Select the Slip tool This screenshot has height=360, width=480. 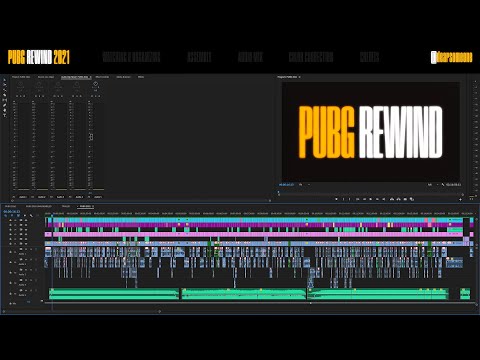point(5,100)
